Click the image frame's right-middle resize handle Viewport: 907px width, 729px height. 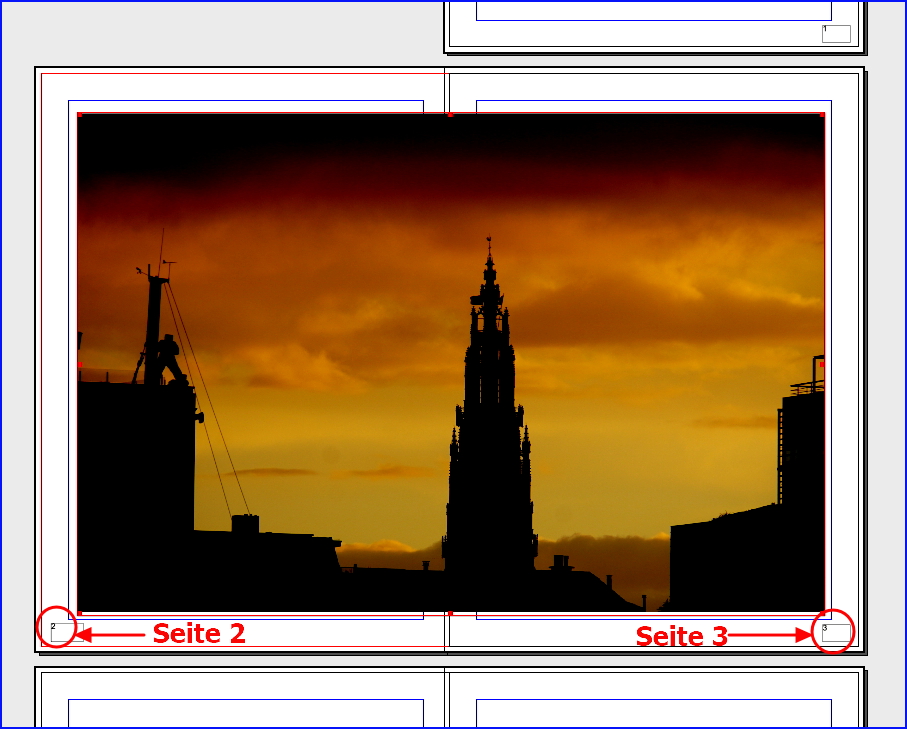[x=822, y=364]
